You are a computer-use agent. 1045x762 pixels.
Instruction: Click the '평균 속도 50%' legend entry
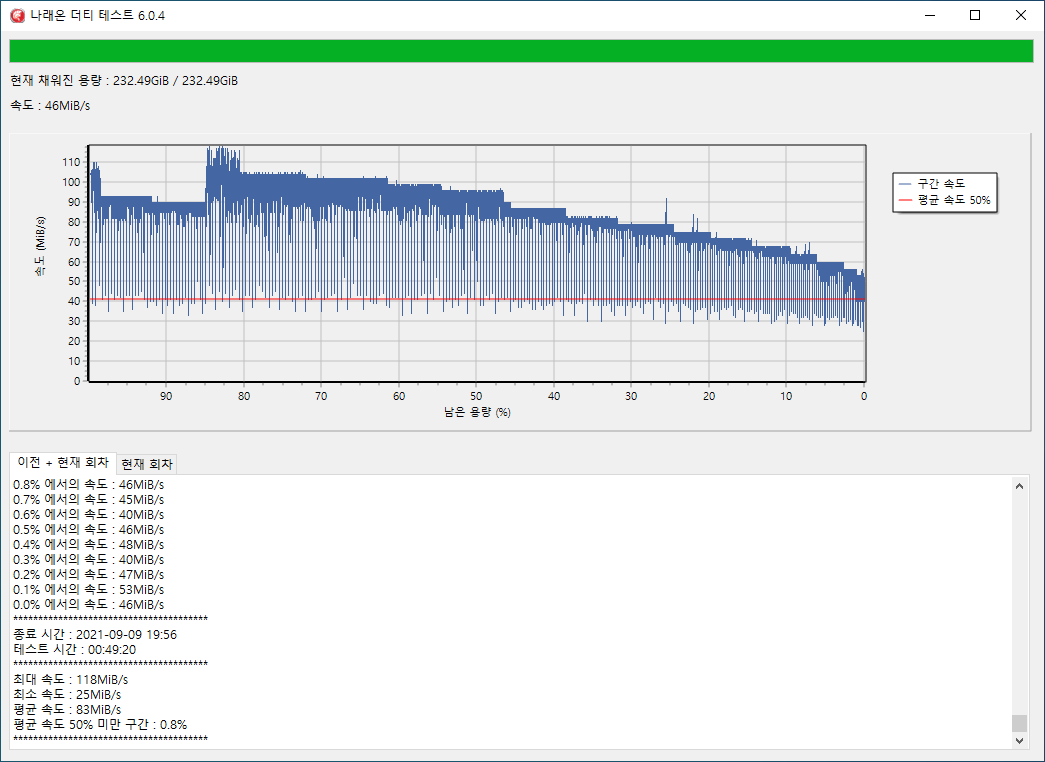point(944,200)
